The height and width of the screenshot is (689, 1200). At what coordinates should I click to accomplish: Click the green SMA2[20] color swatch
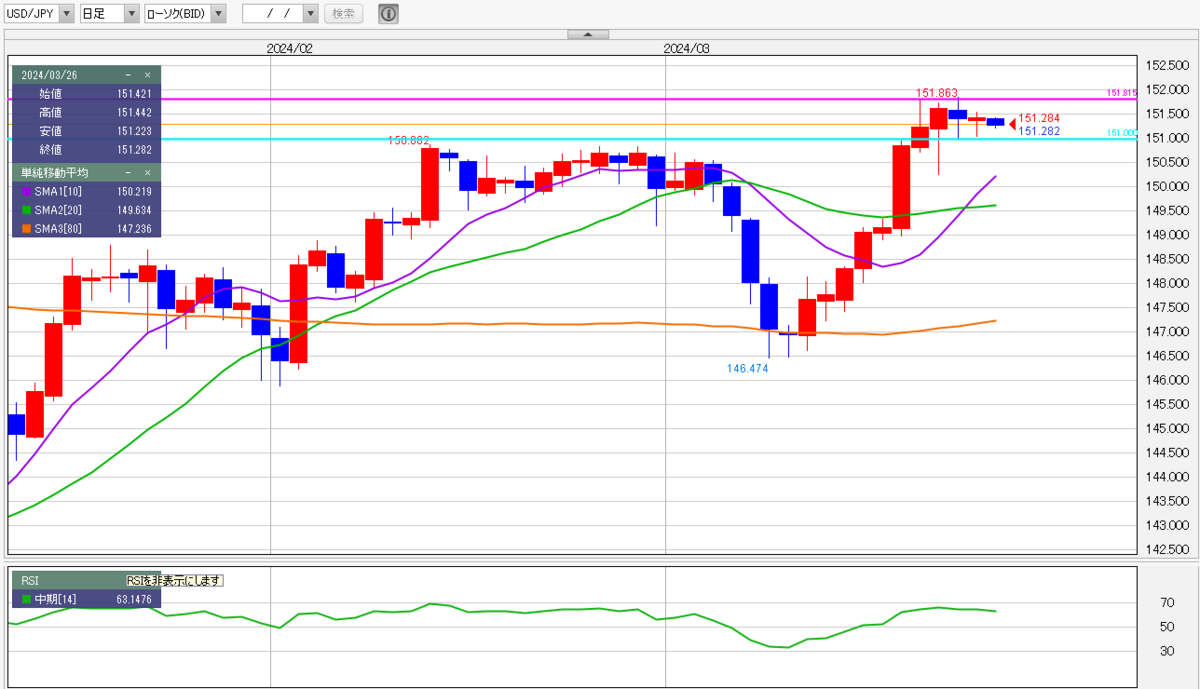[x=25, y=210]
